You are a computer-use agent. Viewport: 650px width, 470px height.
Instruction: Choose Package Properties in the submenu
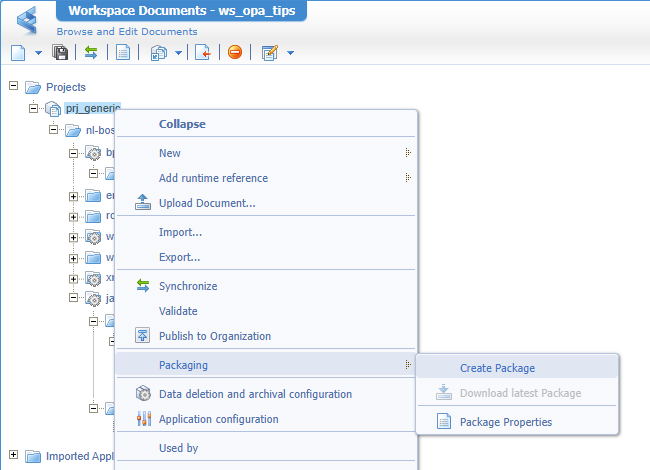click(x=505, y=421)
